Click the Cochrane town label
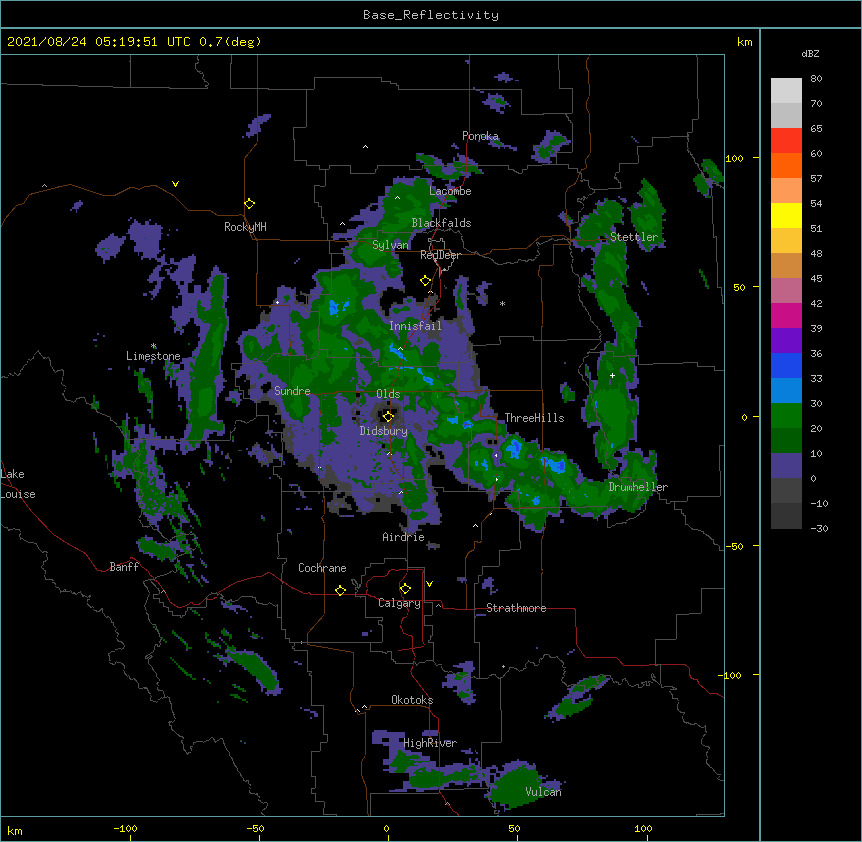 pos(322,568)
